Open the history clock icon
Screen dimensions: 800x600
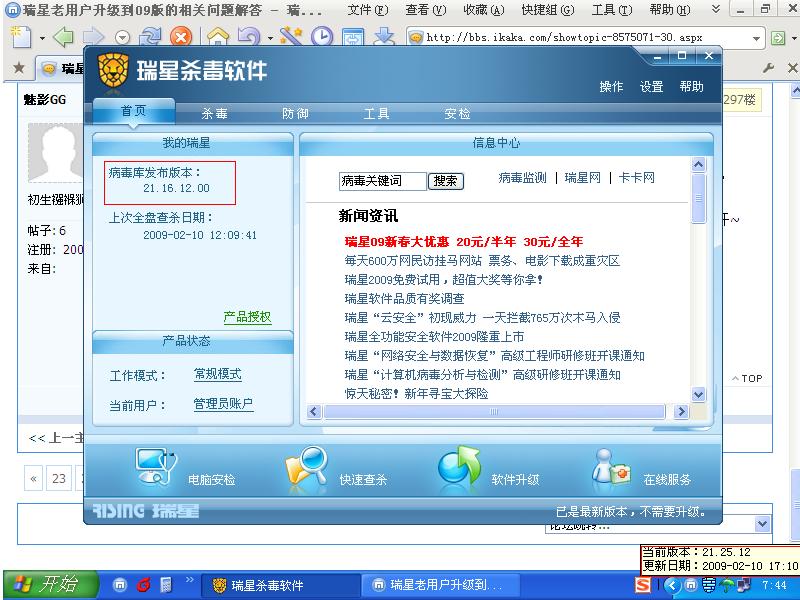[322, 37]
